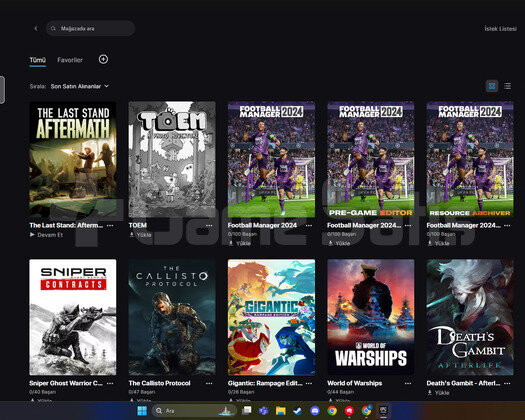Open Task View in the taskbar

pos(247,411)
